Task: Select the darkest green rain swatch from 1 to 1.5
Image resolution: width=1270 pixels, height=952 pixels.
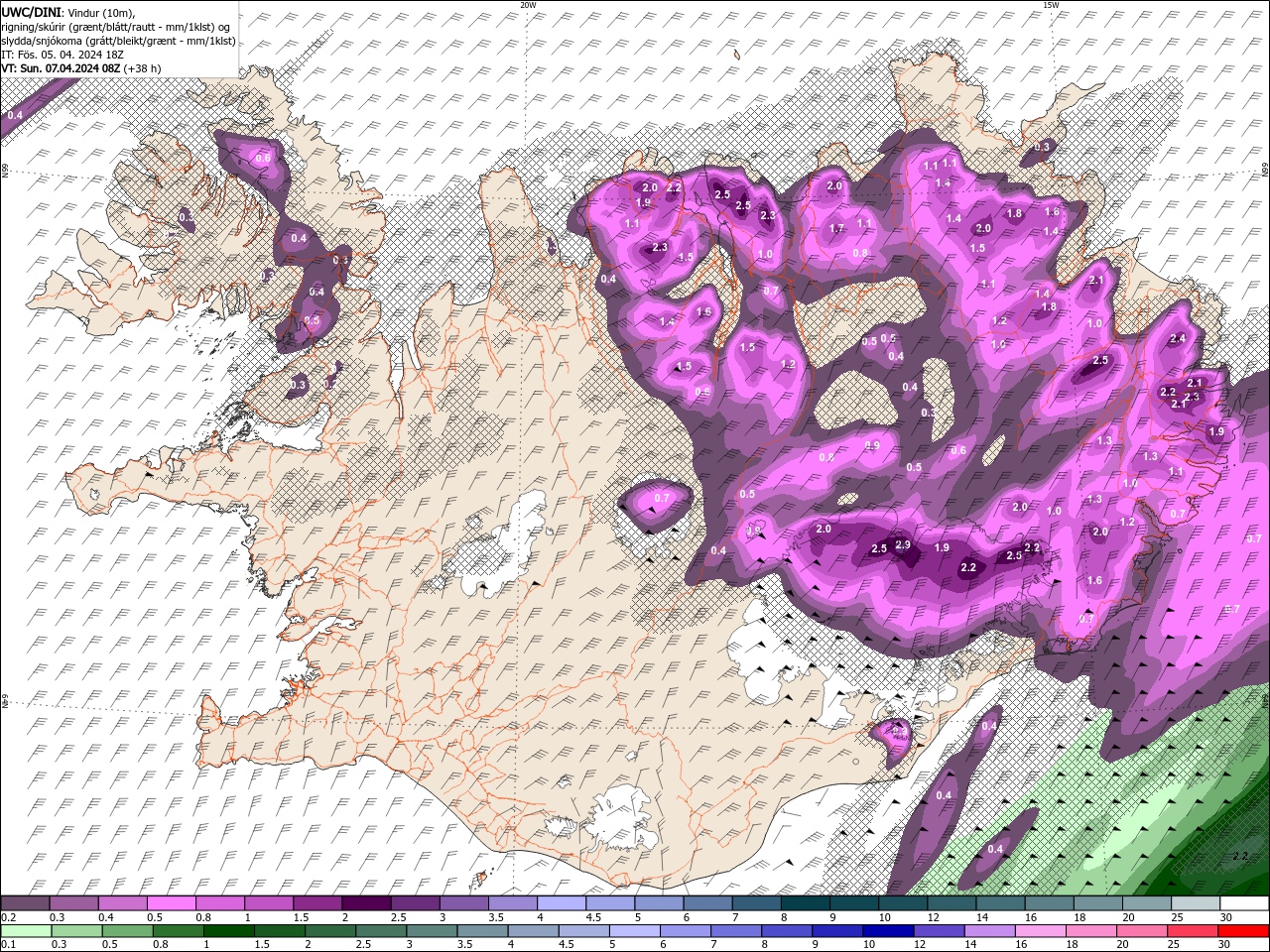Action: (x=228, y=931)
